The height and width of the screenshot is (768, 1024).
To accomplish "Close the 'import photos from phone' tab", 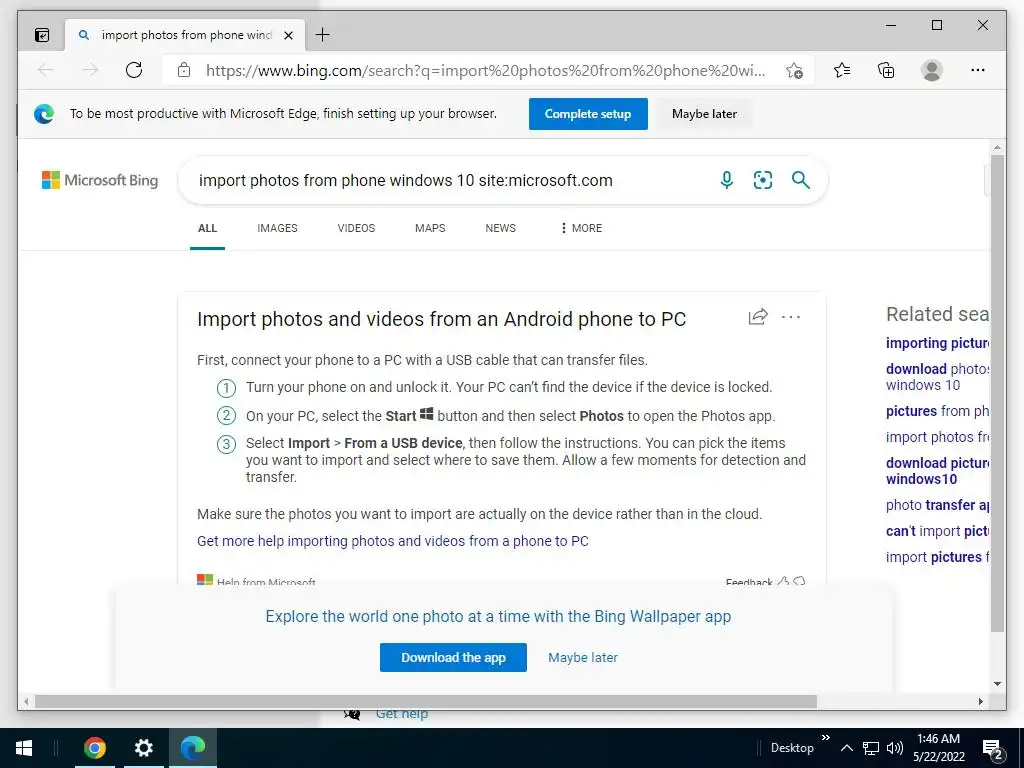I will (x=288, y=35).
